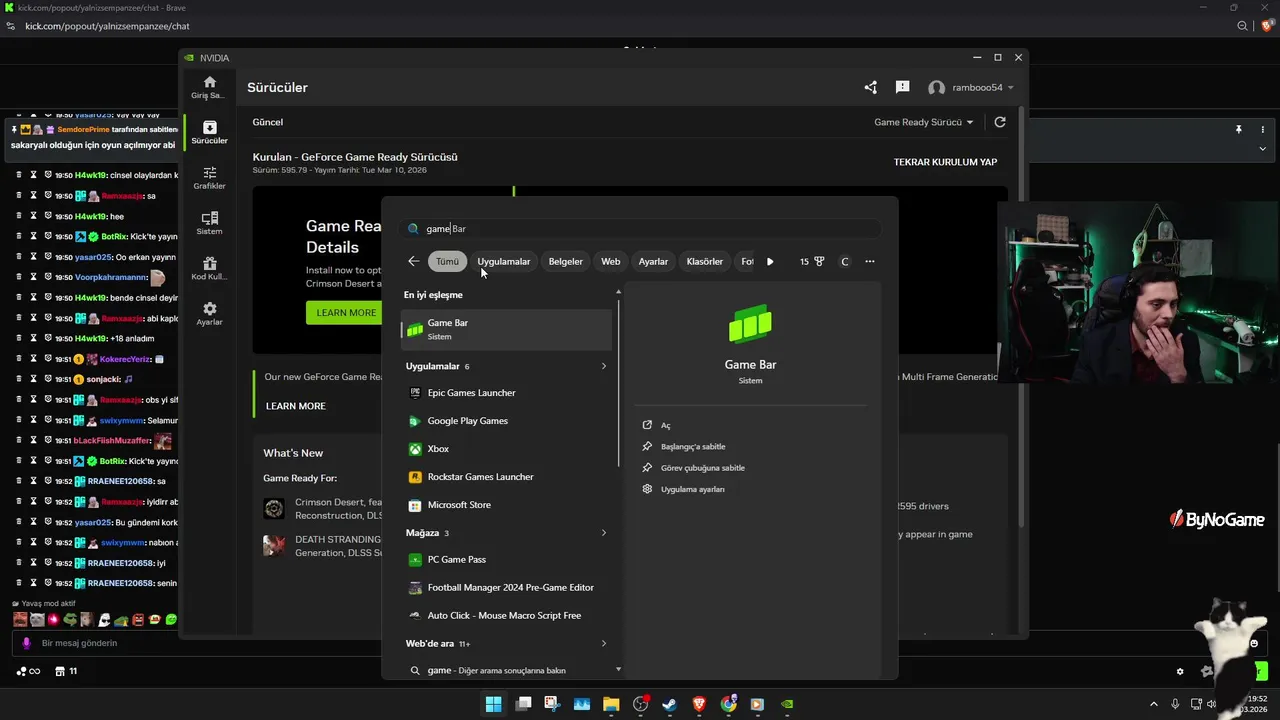Select Belgeler filter tab

coord(566,262)
